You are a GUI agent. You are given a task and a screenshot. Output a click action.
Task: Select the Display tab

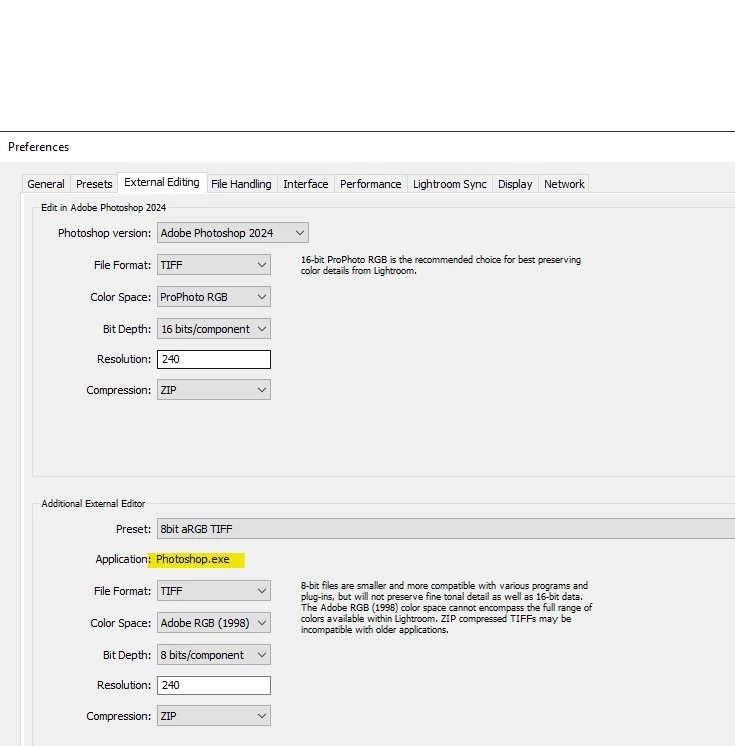515,184
